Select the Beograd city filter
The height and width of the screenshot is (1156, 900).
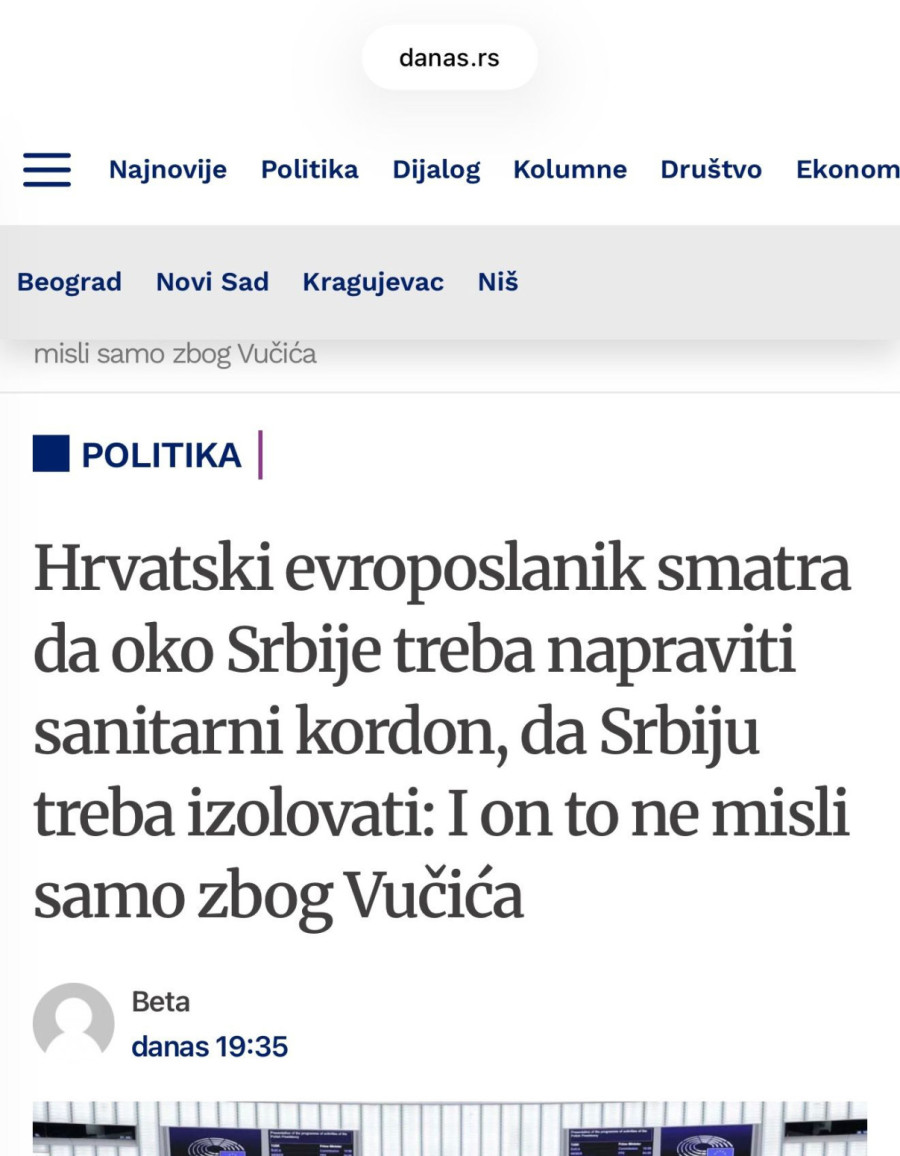(x=68, y=282)
